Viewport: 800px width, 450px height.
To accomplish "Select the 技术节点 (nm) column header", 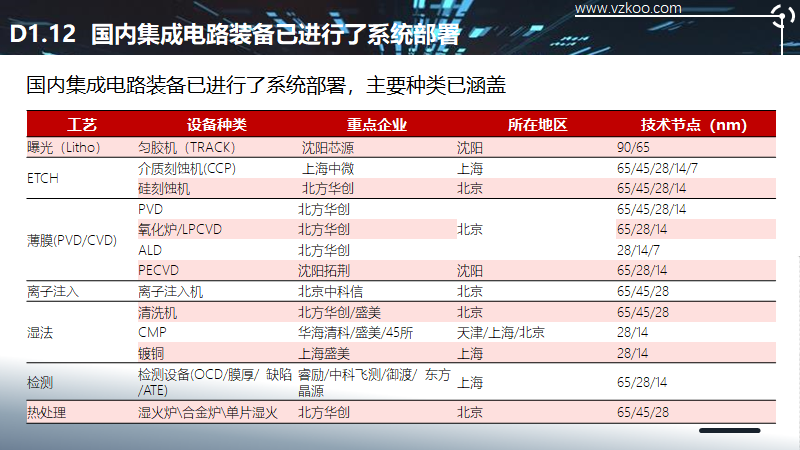I will (x=694, y=124).
